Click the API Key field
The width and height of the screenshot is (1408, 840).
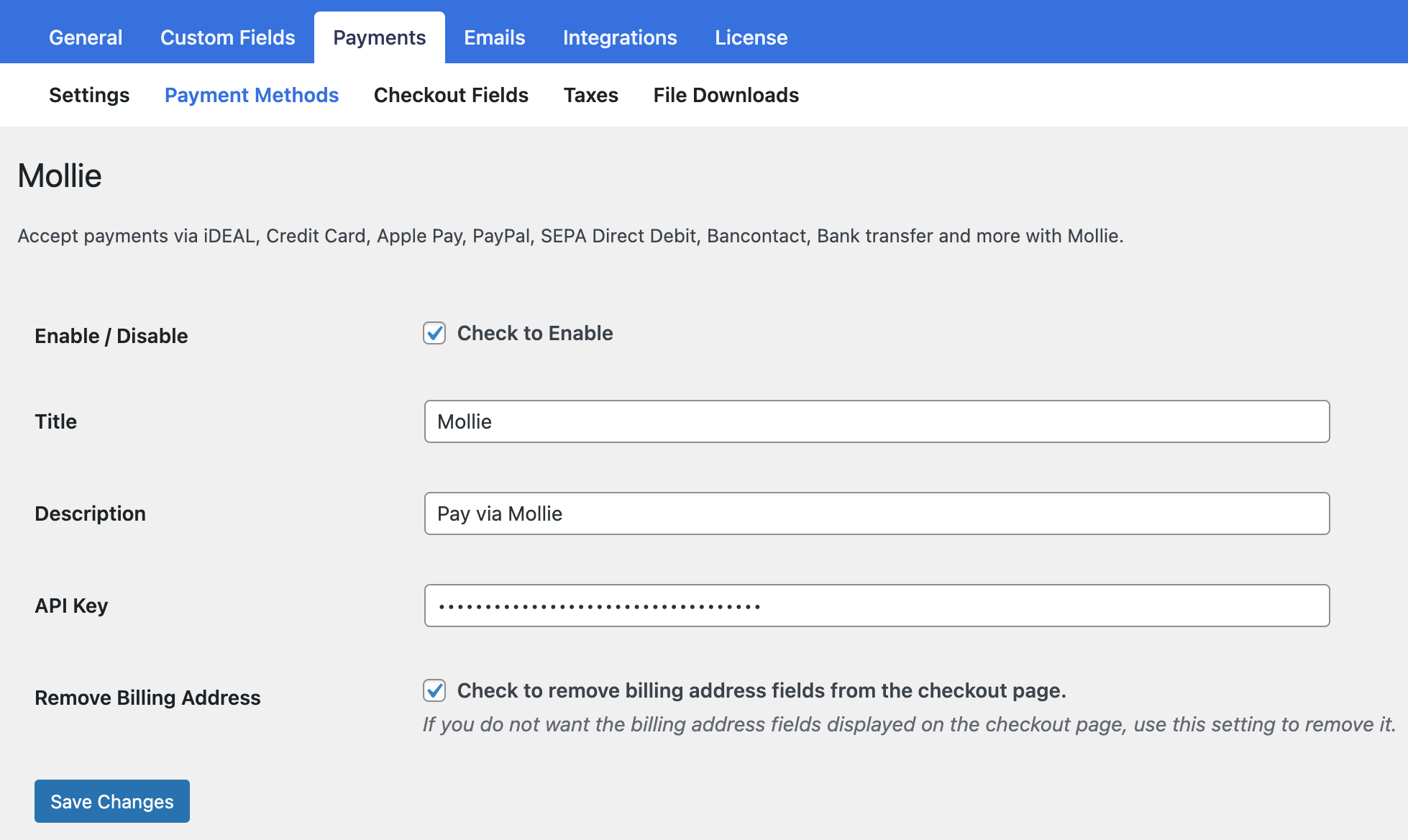pos(877,606)
